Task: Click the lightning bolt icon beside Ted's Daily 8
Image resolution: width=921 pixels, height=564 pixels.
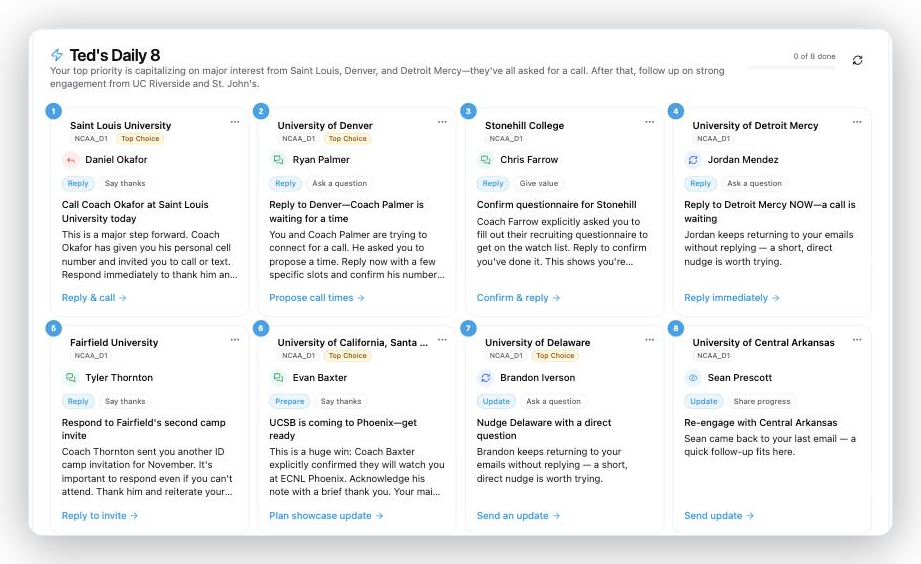Action: click(x=56, y=55)
